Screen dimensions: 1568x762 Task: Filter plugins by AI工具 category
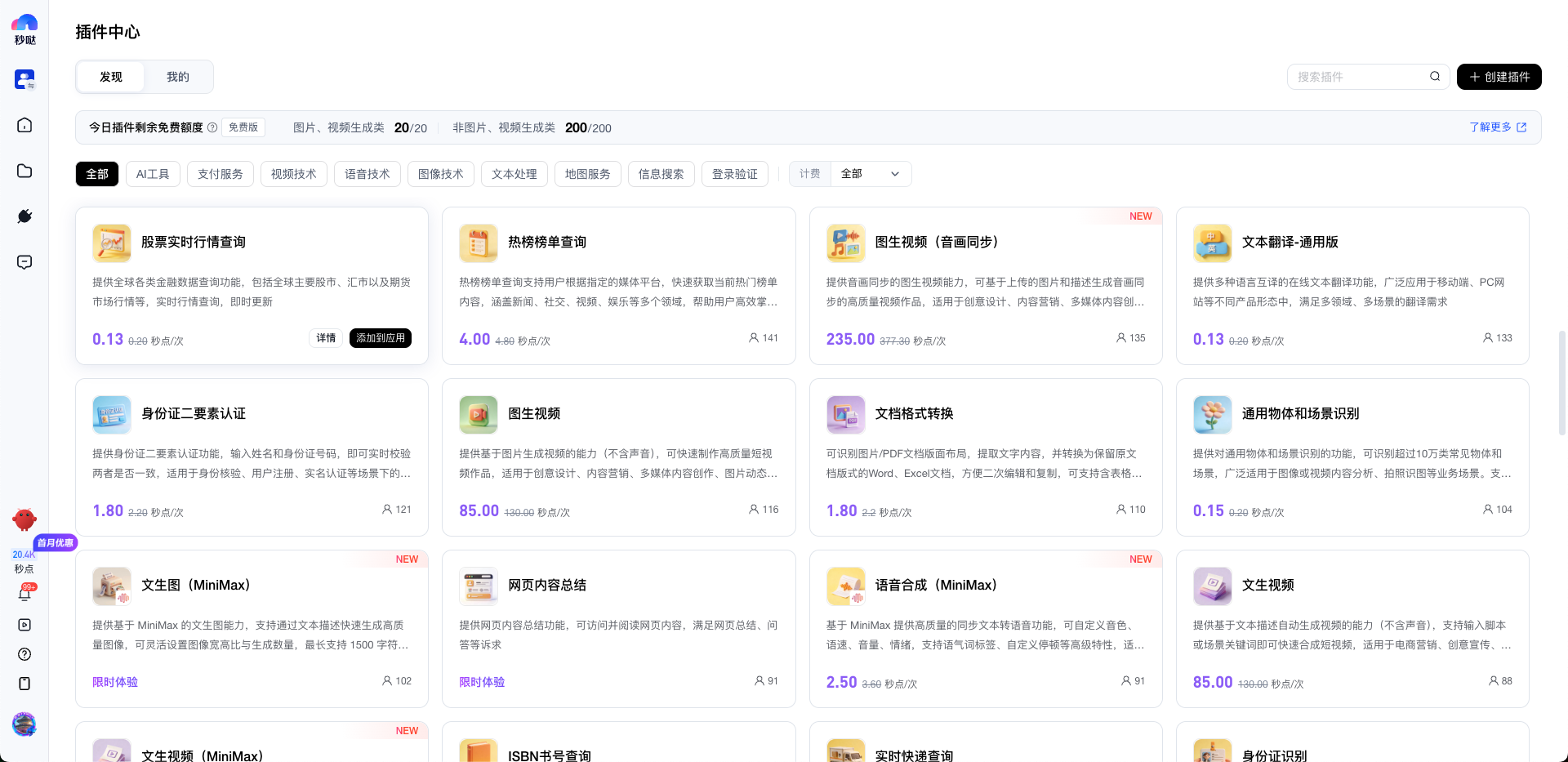click(x=153, y=174)
